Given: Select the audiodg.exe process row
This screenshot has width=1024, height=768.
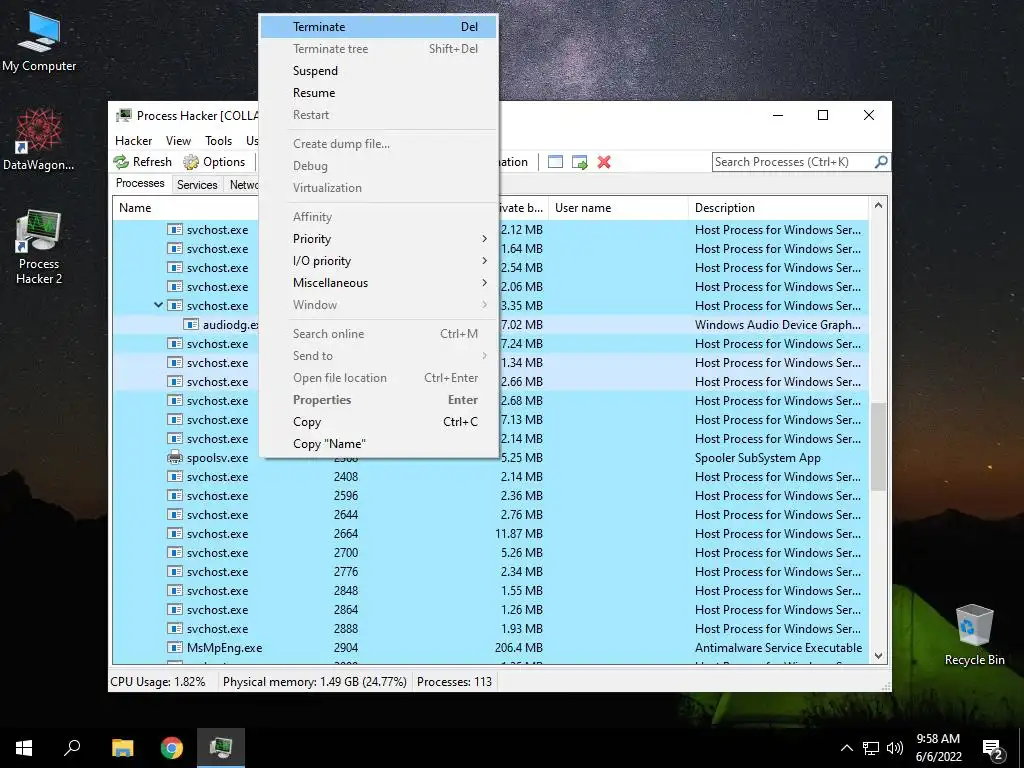Looking at the screenshot, I should 490,325.
